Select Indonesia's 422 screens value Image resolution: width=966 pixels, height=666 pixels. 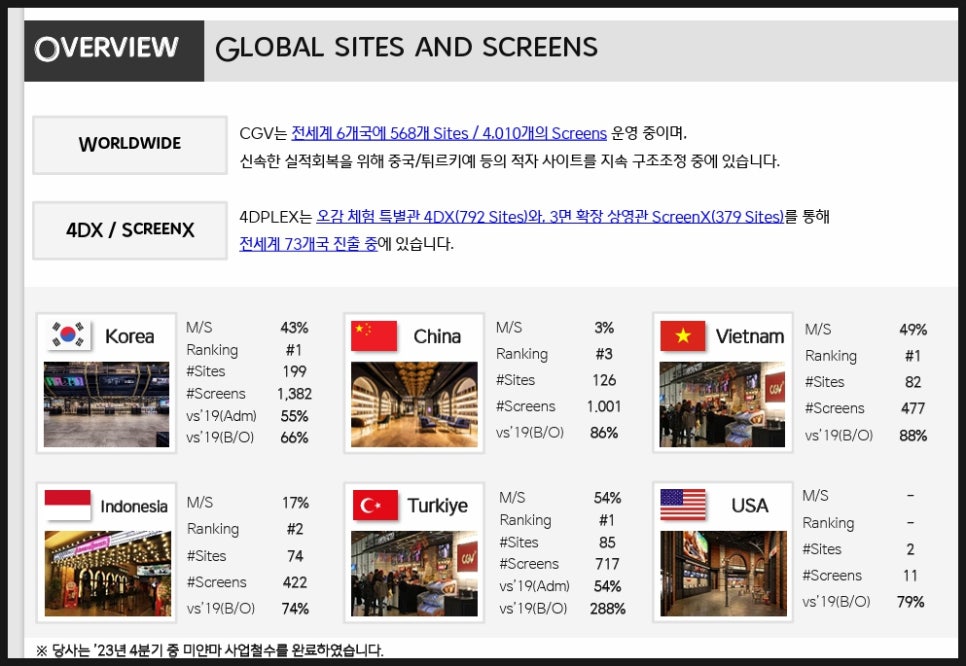(296, 582)
